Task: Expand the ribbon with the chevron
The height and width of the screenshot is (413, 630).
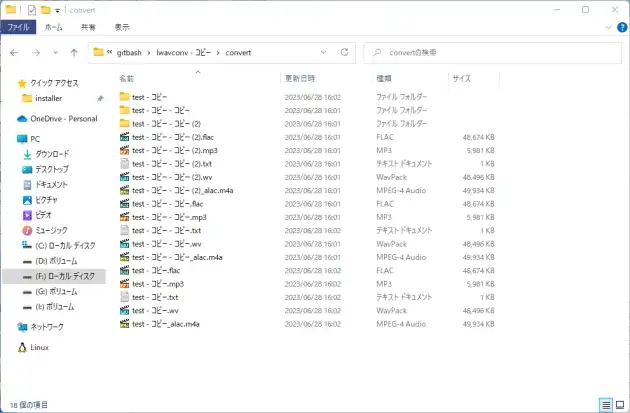Action: [608, 28]
